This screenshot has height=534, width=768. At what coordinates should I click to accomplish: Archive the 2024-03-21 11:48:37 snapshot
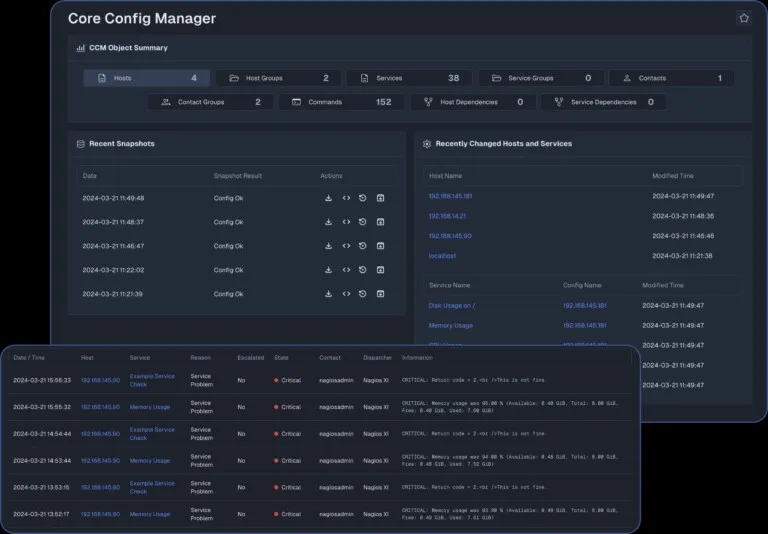pyautogui.click(x=380, y=222)
